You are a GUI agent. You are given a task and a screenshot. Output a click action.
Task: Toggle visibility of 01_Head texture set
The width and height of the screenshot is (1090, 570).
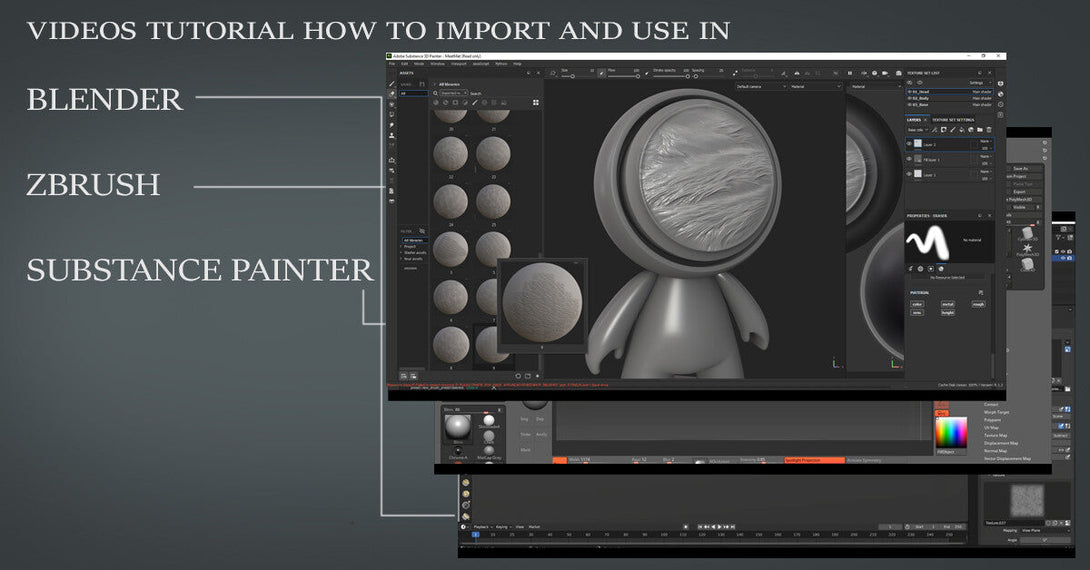point(909,92)
